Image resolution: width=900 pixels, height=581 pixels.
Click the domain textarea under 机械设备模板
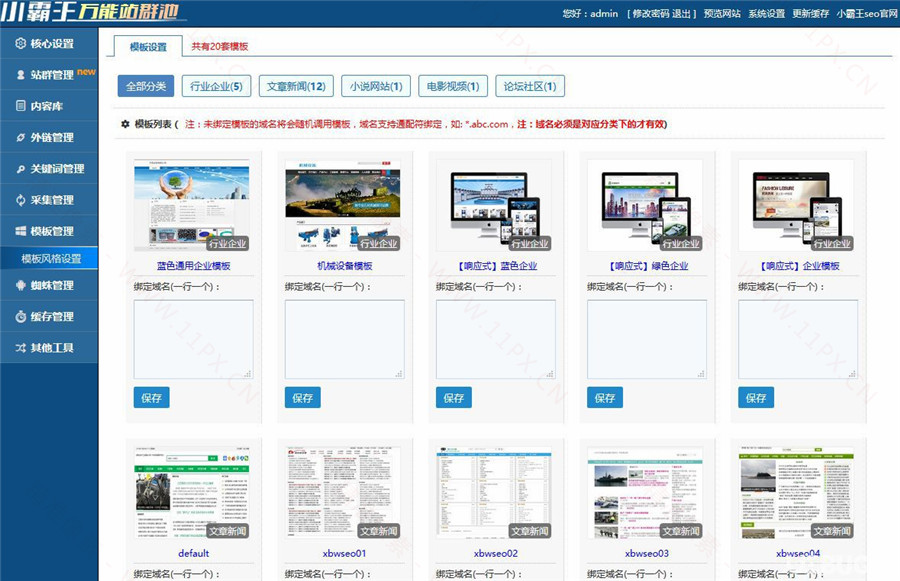pos(344,339)
